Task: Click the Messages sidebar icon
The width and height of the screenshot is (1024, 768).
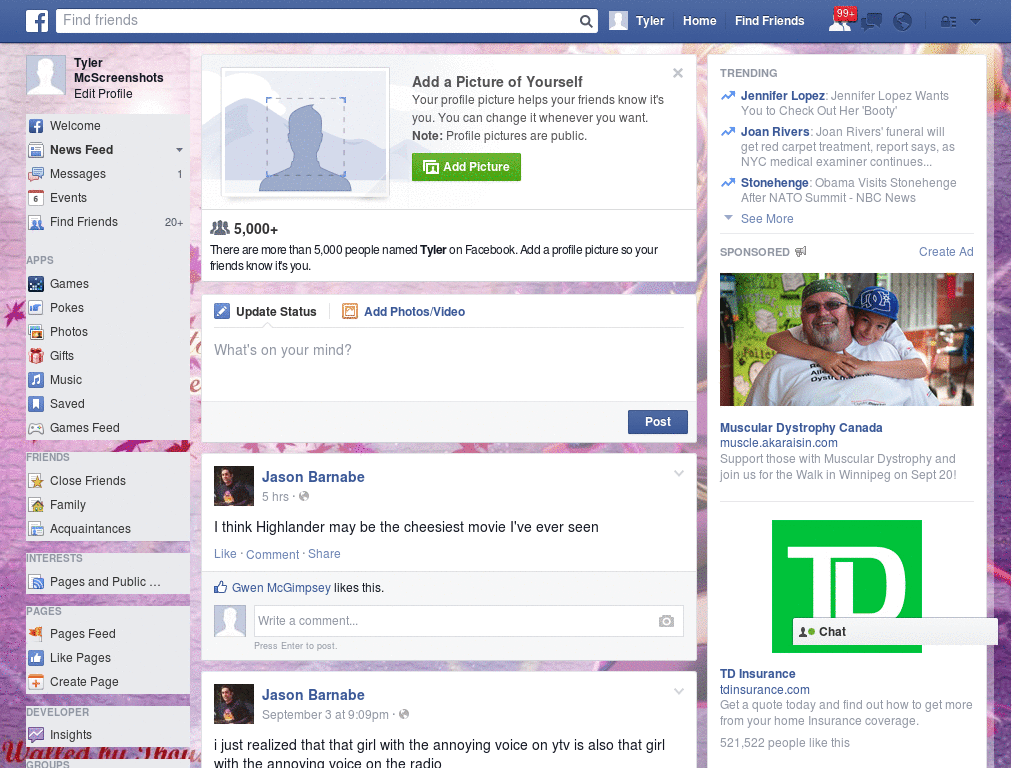Action: point(36,174)
